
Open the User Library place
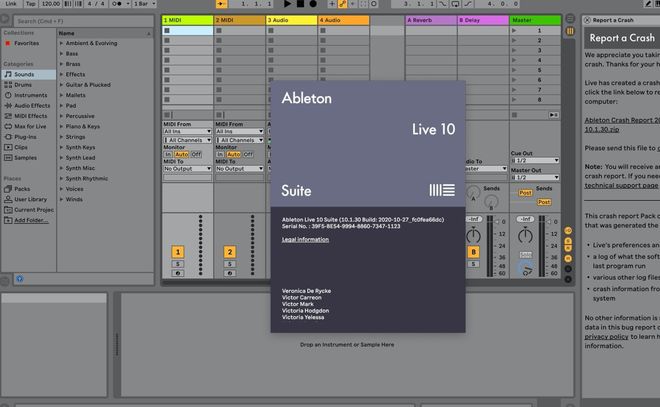pyautogui.click(x=29, y=199)
